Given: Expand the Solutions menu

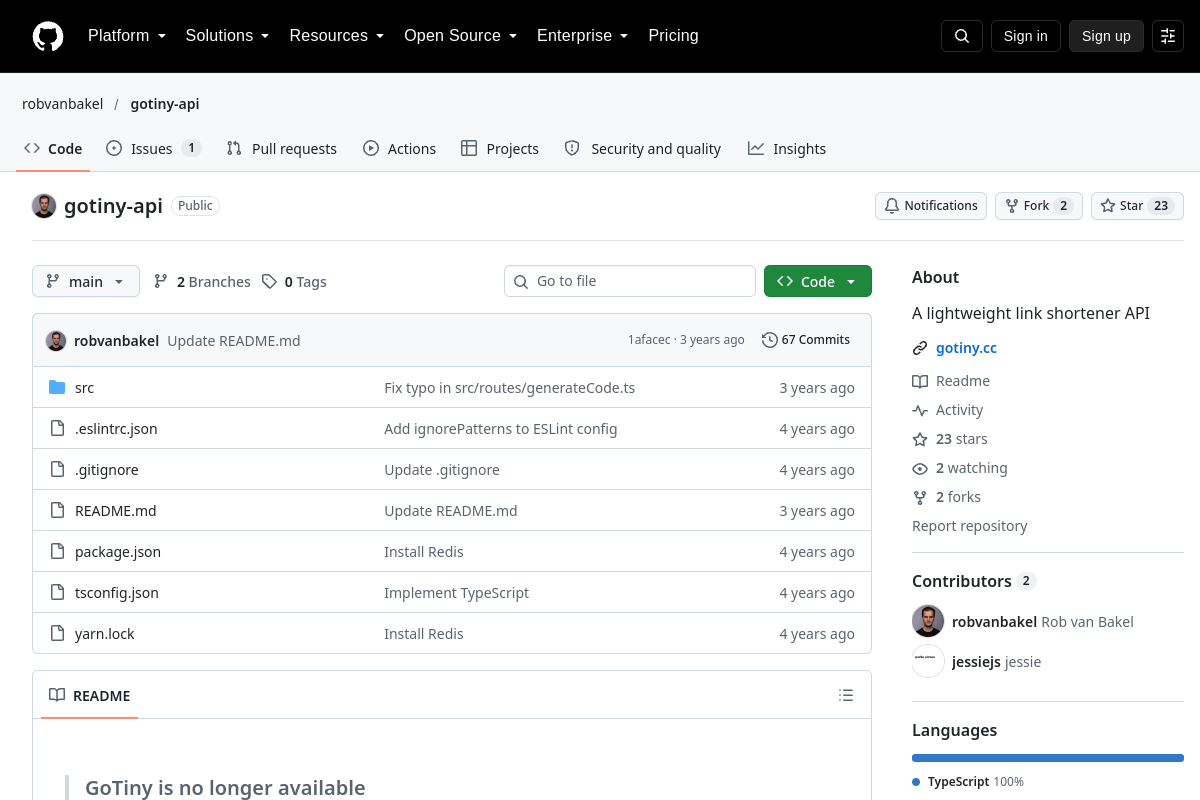Looking at the screenshot, I should pos(227,36).
